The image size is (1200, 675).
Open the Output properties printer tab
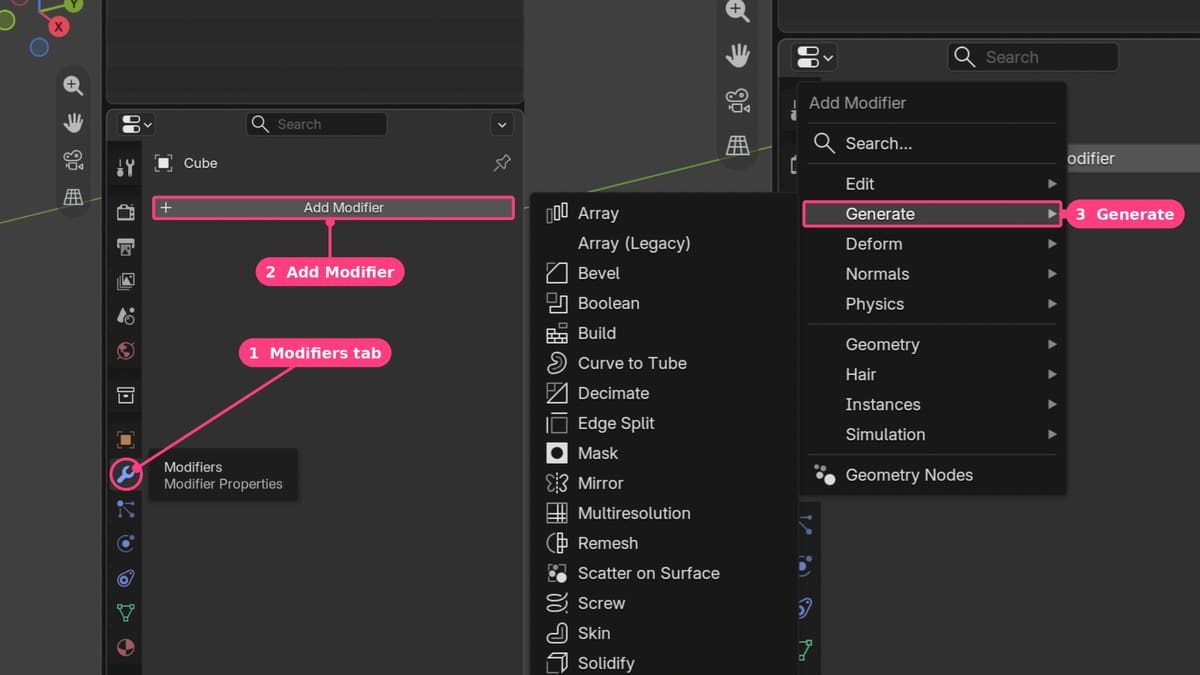coord(125,246)
